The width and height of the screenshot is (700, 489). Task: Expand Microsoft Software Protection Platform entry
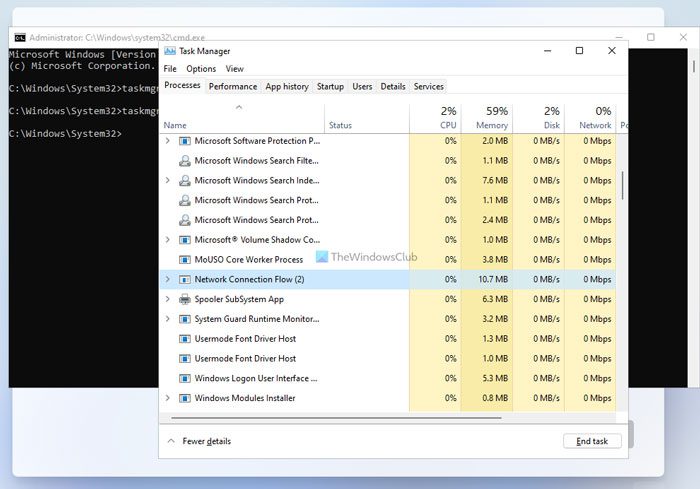[167, 141]
